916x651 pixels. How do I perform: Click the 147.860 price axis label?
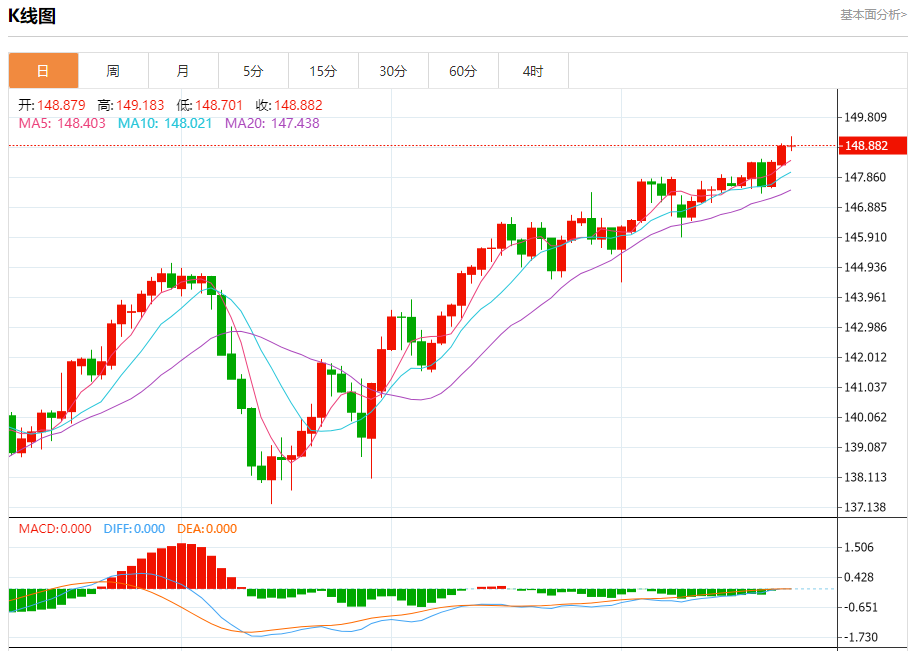coord(866,177)
